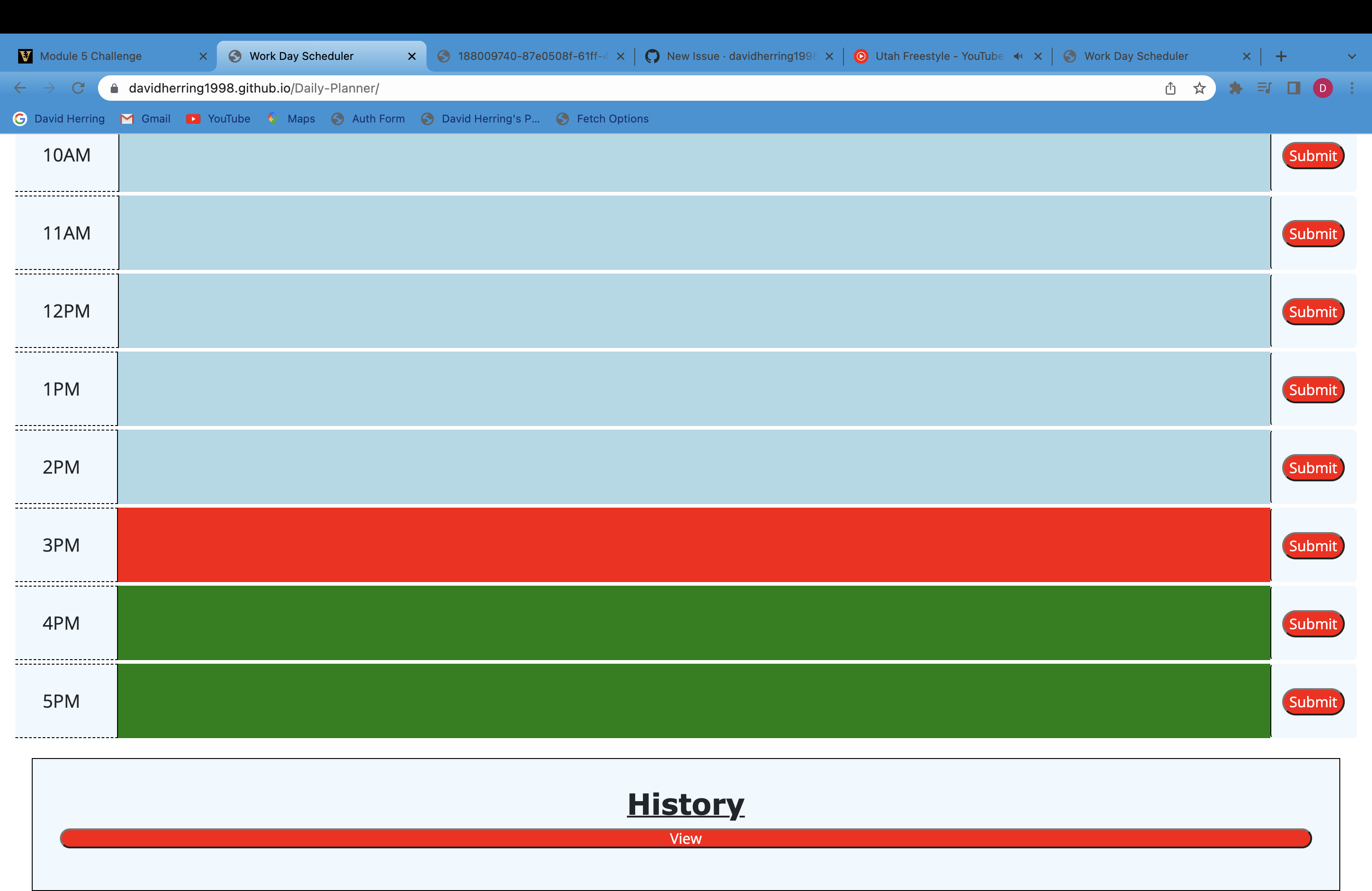Switch to the New Issue GitHub tab
This screenshot has height=891, width=1372.
(732, 56)
